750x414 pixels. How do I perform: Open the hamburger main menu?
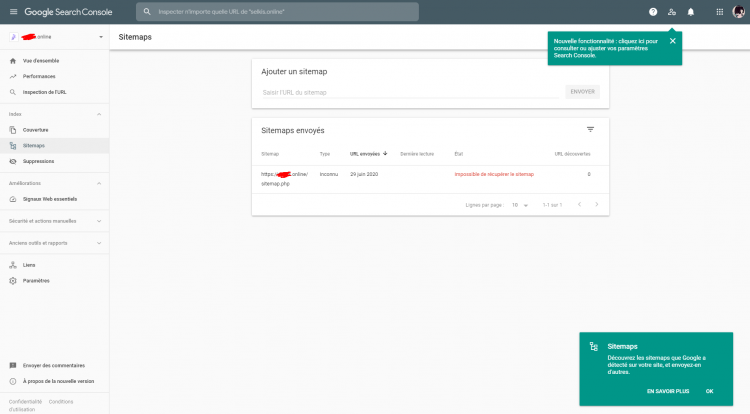click(13, 12)
